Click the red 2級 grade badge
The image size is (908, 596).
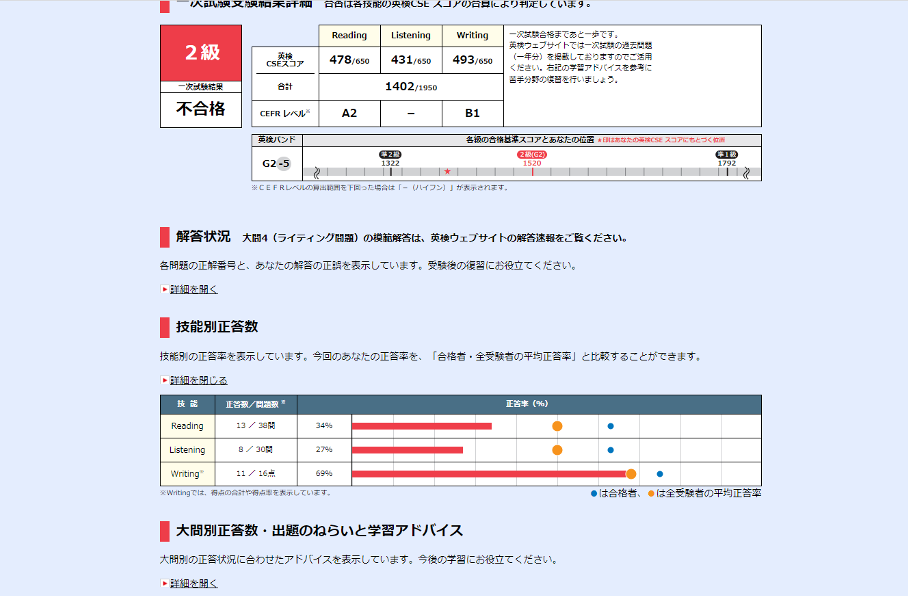coord(201,53)
